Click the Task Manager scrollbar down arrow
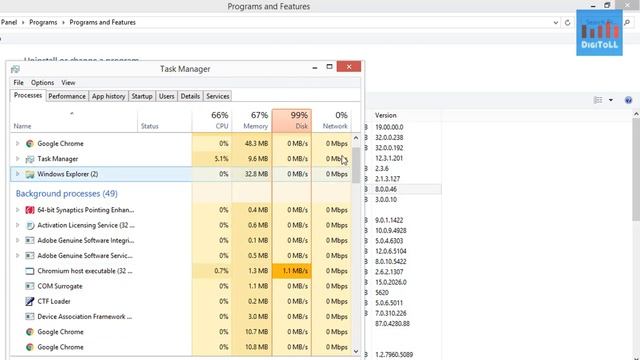 point(356,351)
